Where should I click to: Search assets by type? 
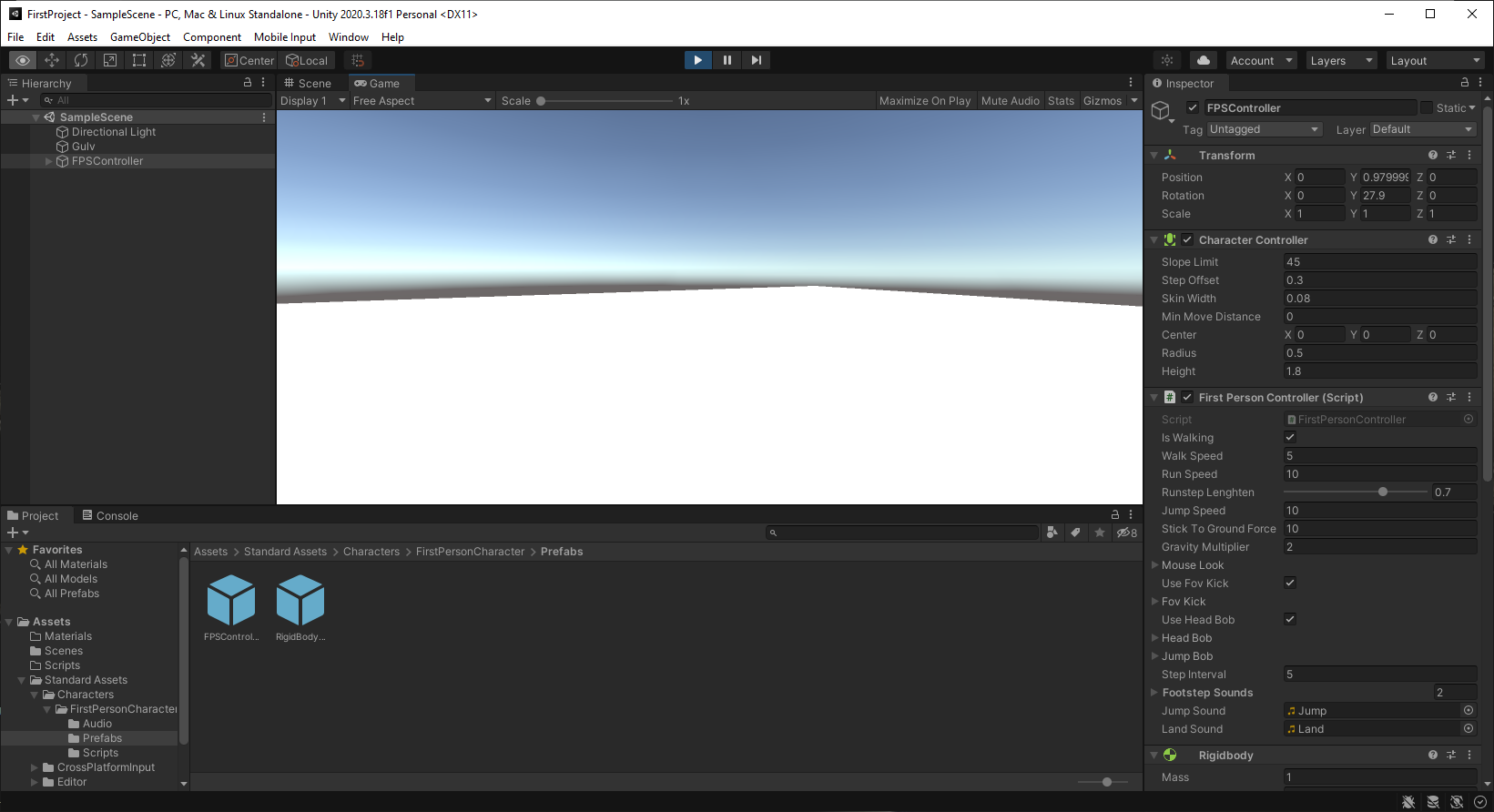[x=1052, y=533]
